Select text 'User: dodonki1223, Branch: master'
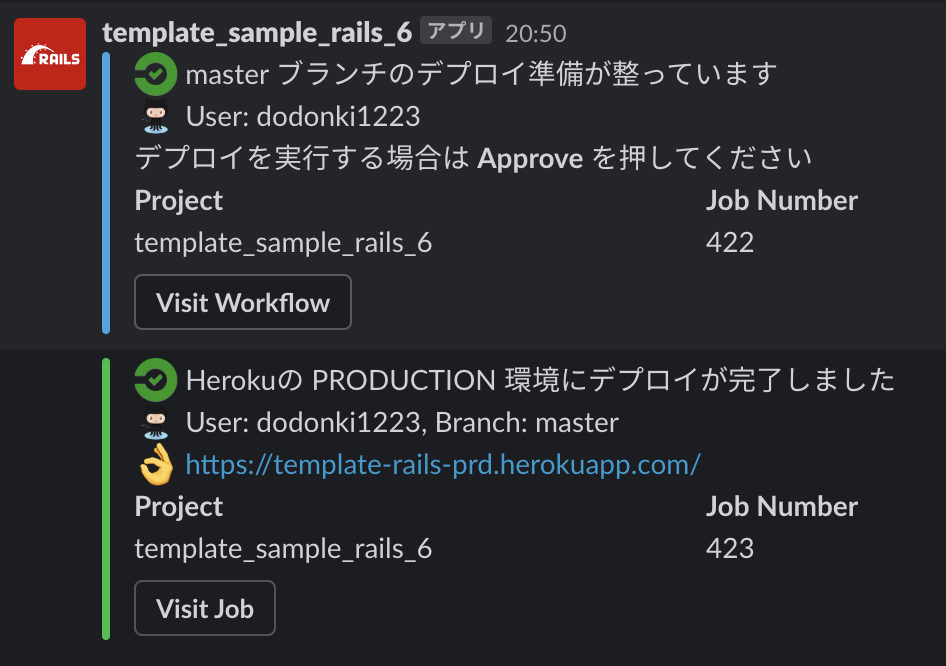 (402, 423)
